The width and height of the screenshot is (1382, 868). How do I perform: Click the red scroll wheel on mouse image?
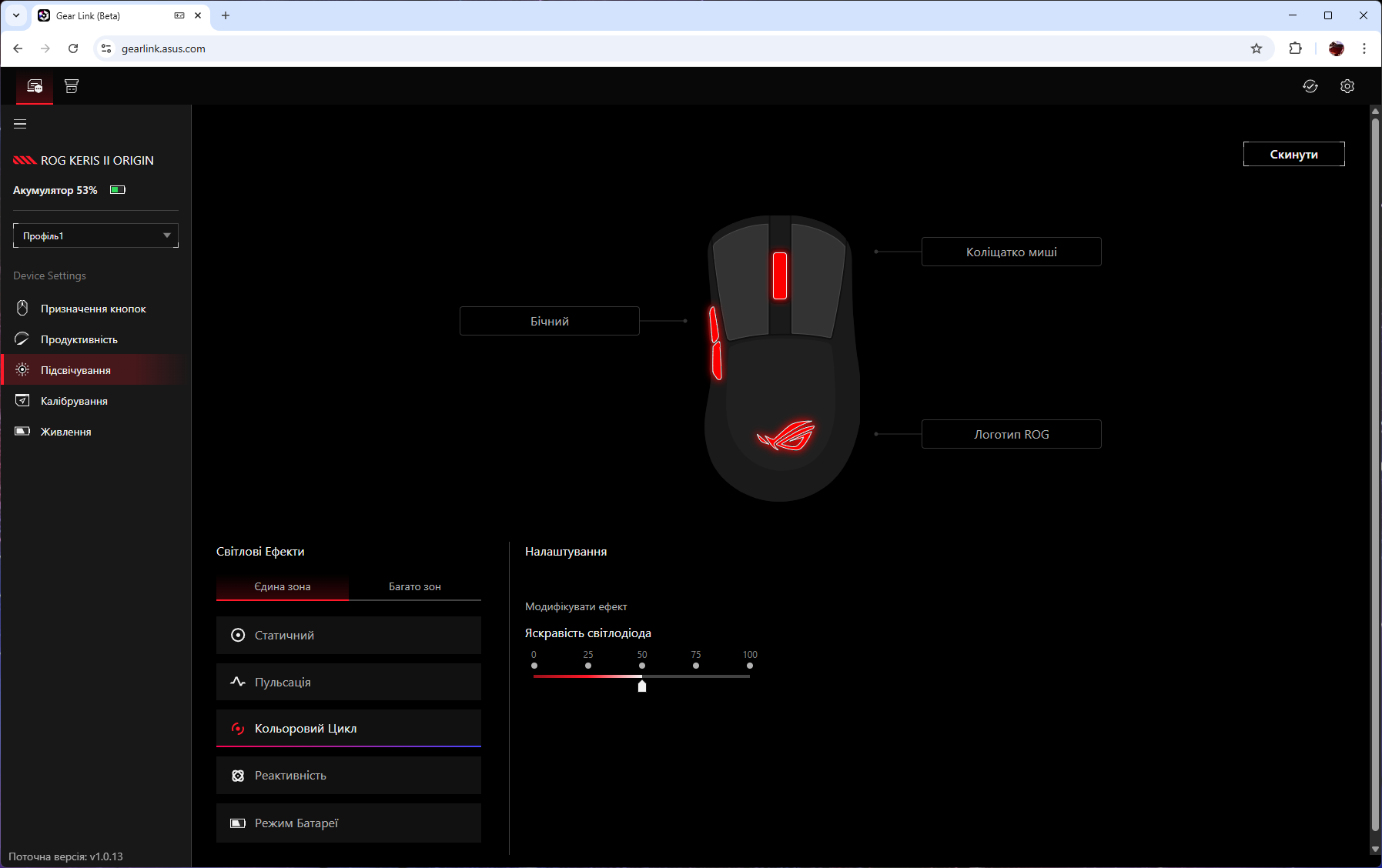pyautogui.click(x=780, y=275)
